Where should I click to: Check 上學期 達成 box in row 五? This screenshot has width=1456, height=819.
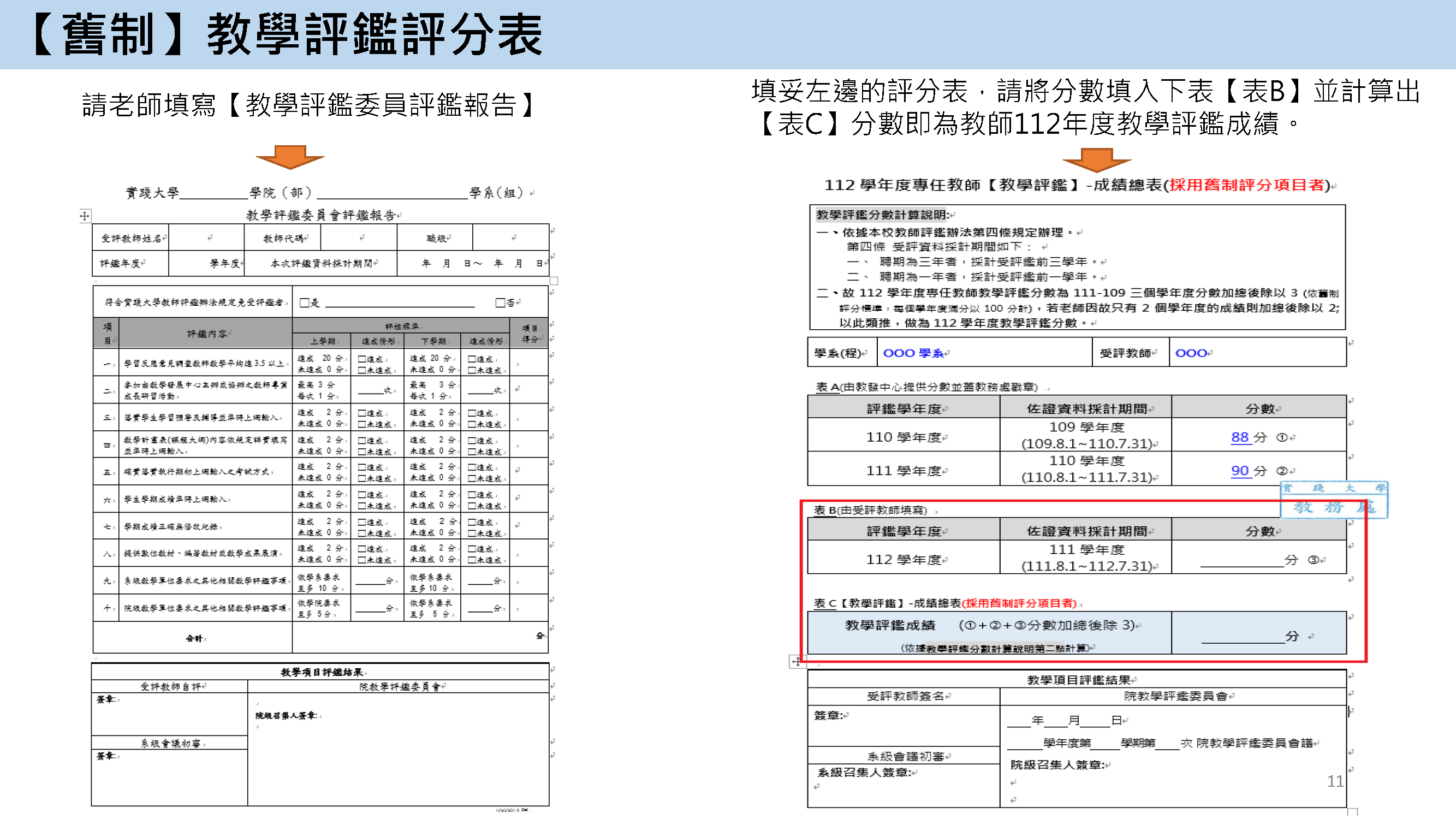click(362, 467)
